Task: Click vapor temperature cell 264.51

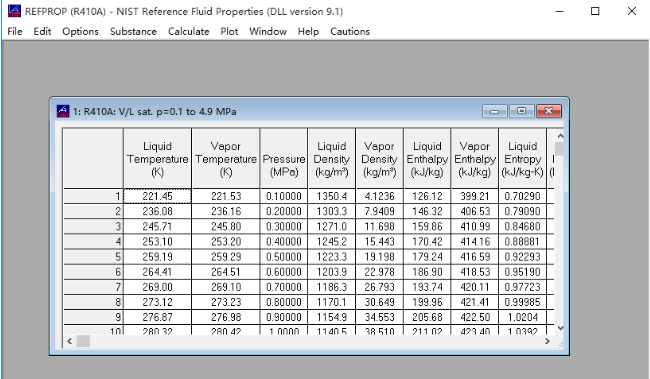Action: (x=226, y=272)
